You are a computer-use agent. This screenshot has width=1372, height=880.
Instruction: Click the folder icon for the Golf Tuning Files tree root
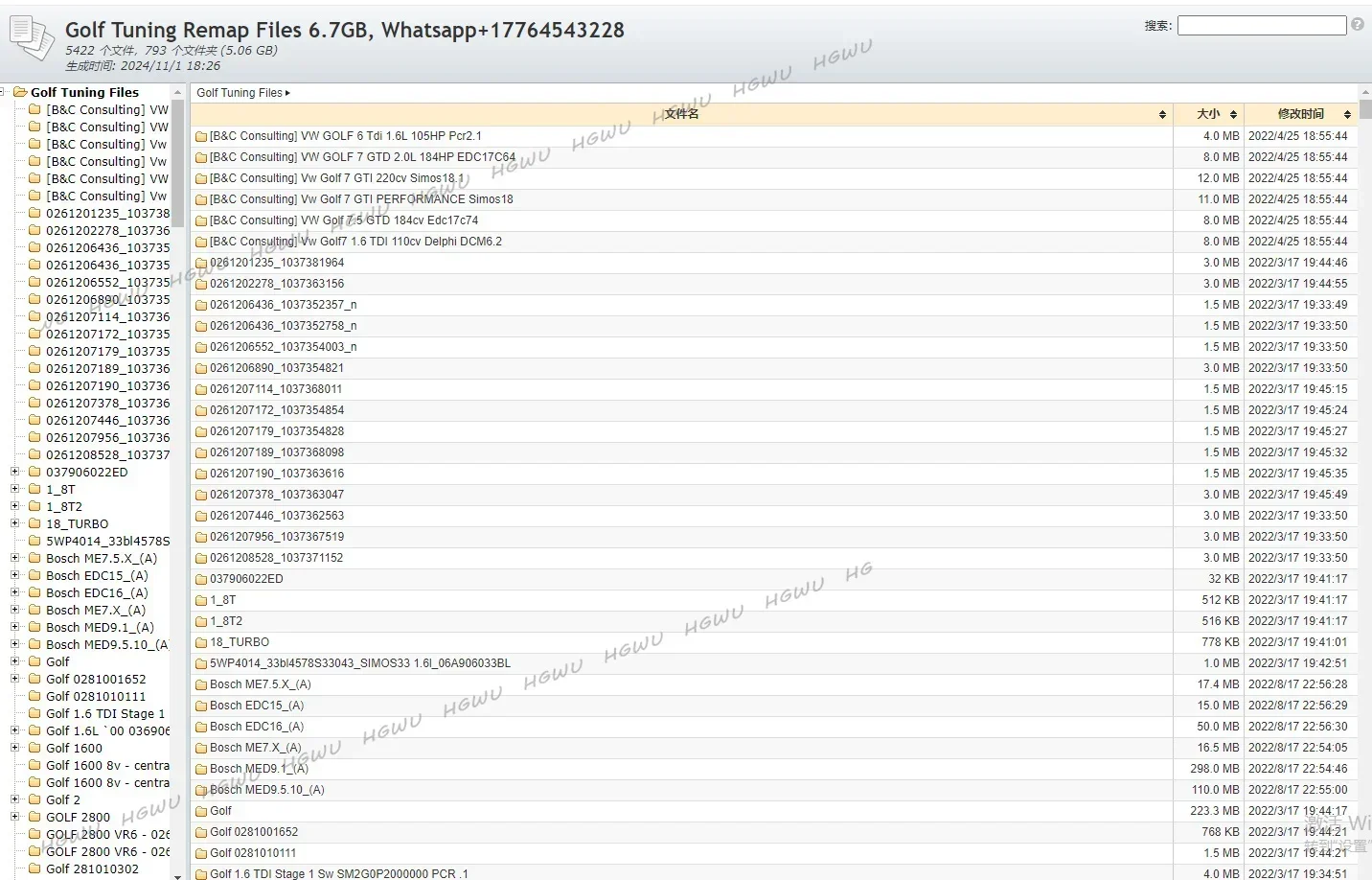tap(20, 92)
